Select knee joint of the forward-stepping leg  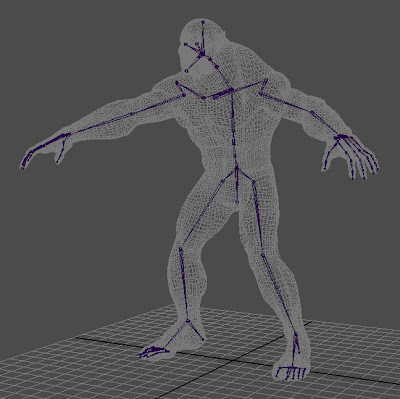(181, 248)
